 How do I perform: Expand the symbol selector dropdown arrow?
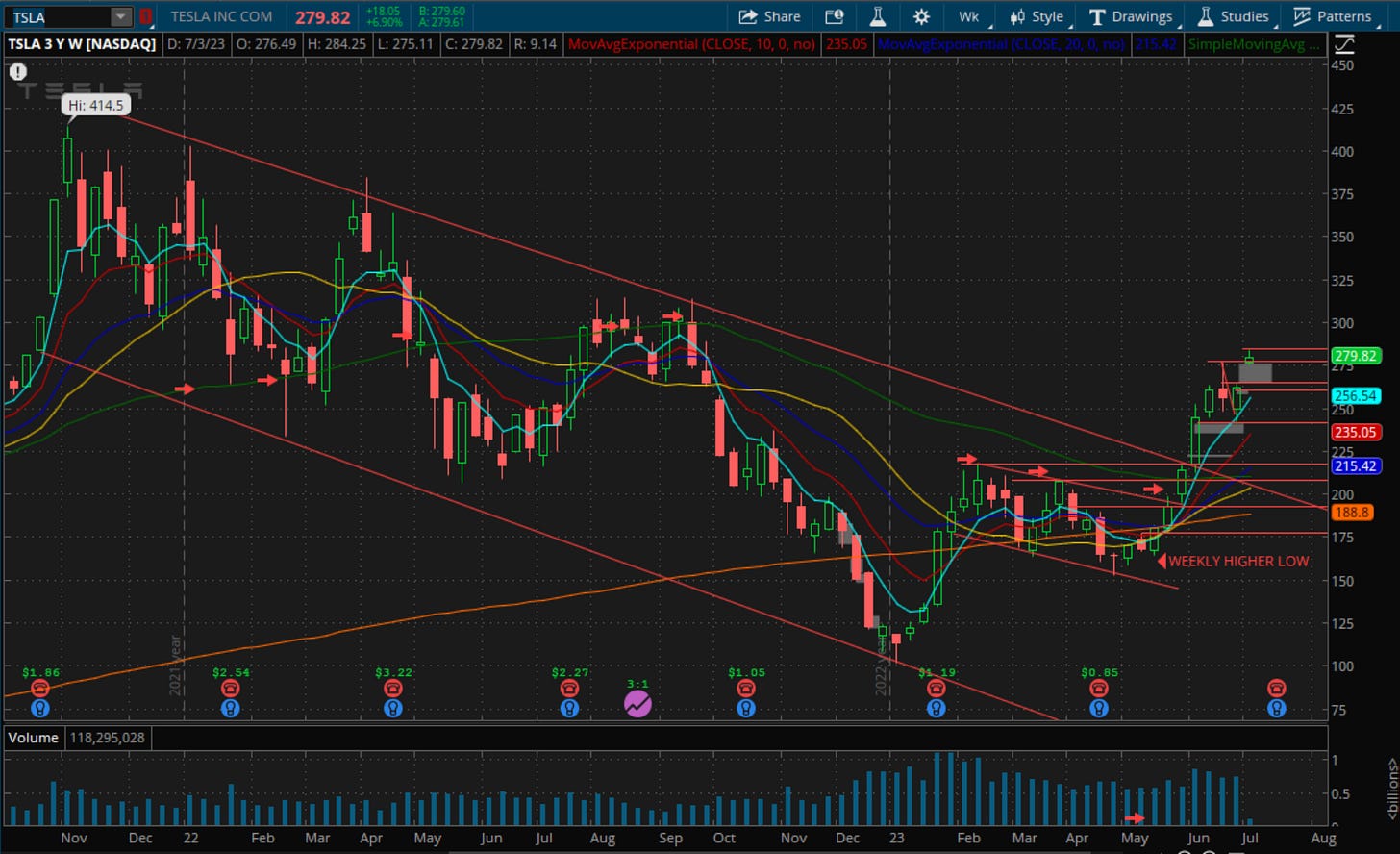pyautogui.click(x=120, y=16)
